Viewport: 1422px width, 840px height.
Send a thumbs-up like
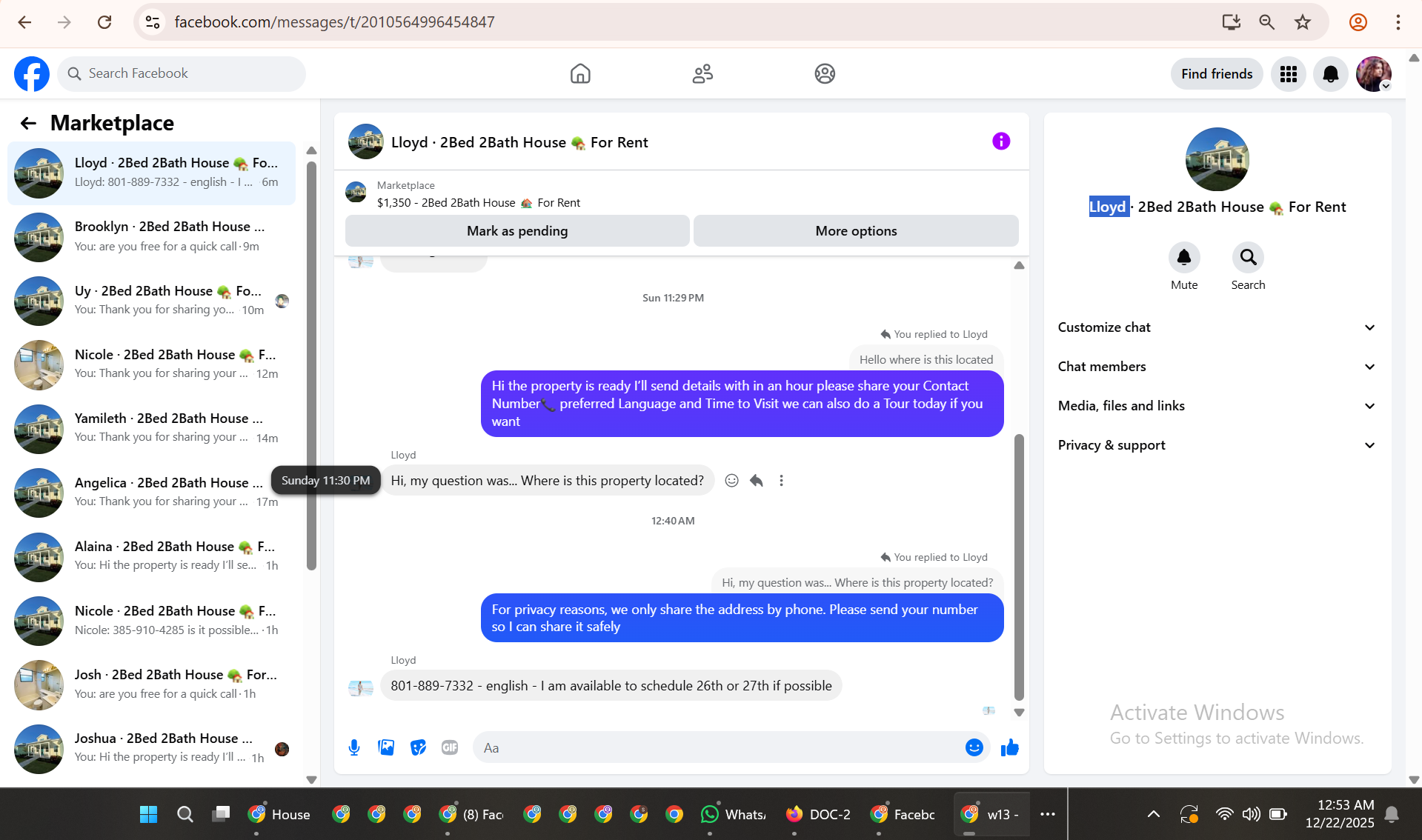1010,747
